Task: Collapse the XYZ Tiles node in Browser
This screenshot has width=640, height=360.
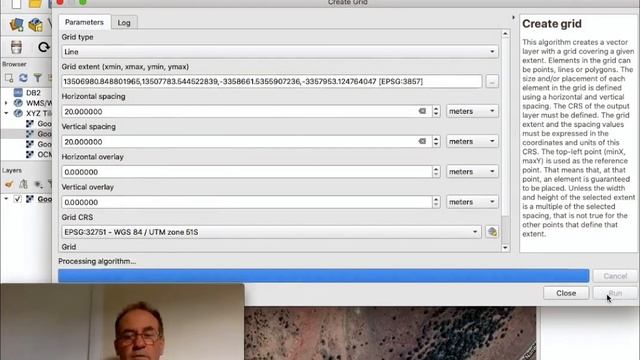Action: coord(6,113)
